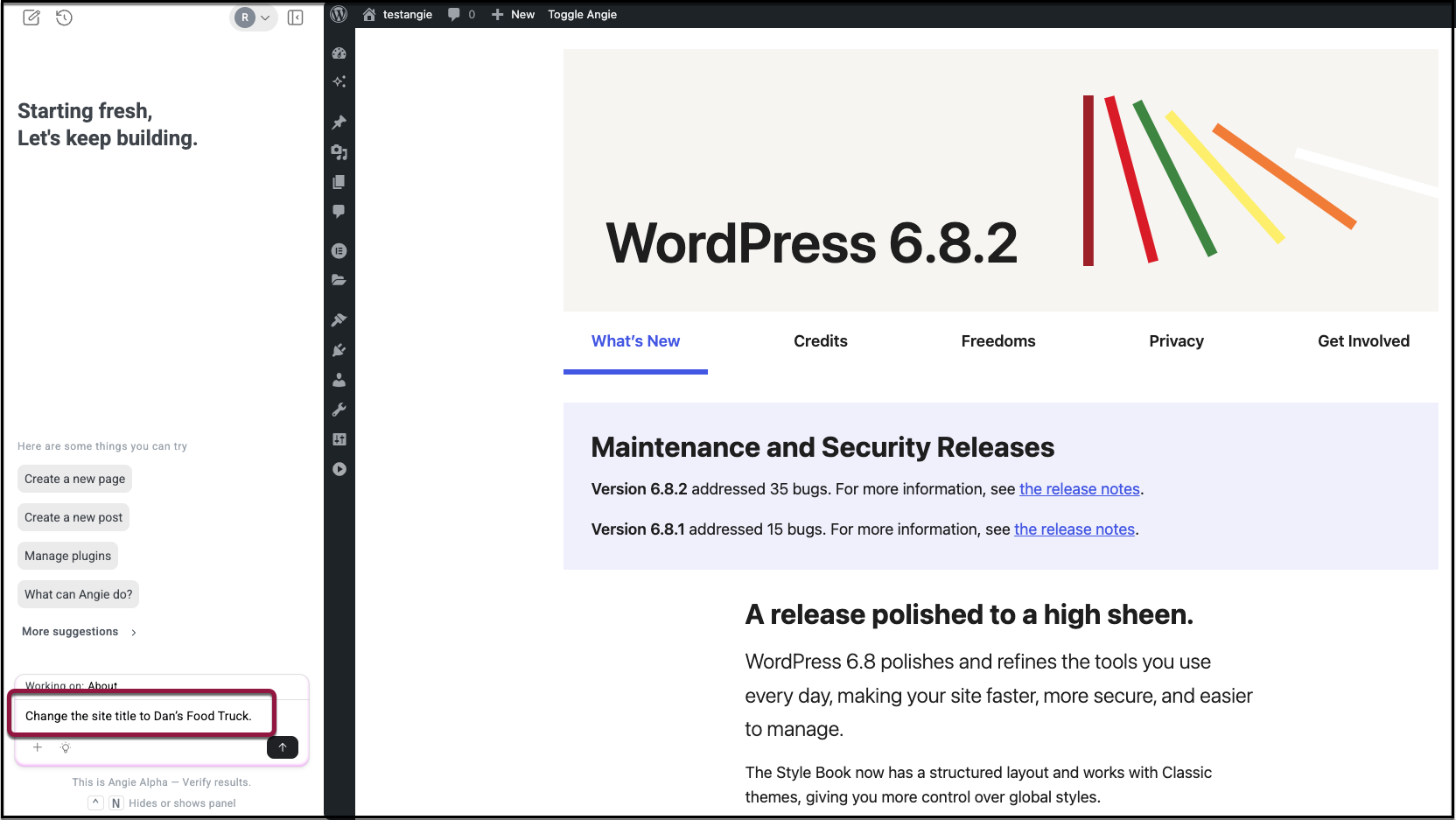Open the Posts pushpin menu icon
1456x820 pixels.
click(x=339, y=123)
